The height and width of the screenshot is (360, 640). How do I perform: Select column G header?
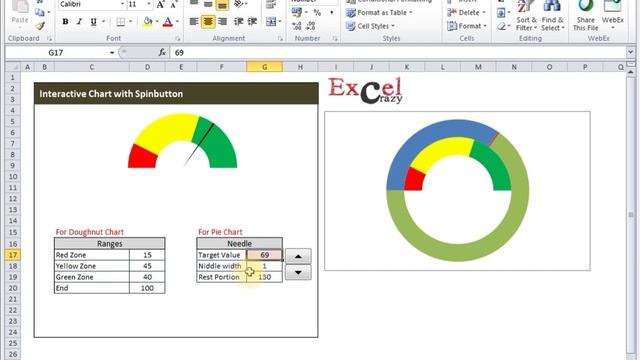pyautogui.click(x=264, y=67)
